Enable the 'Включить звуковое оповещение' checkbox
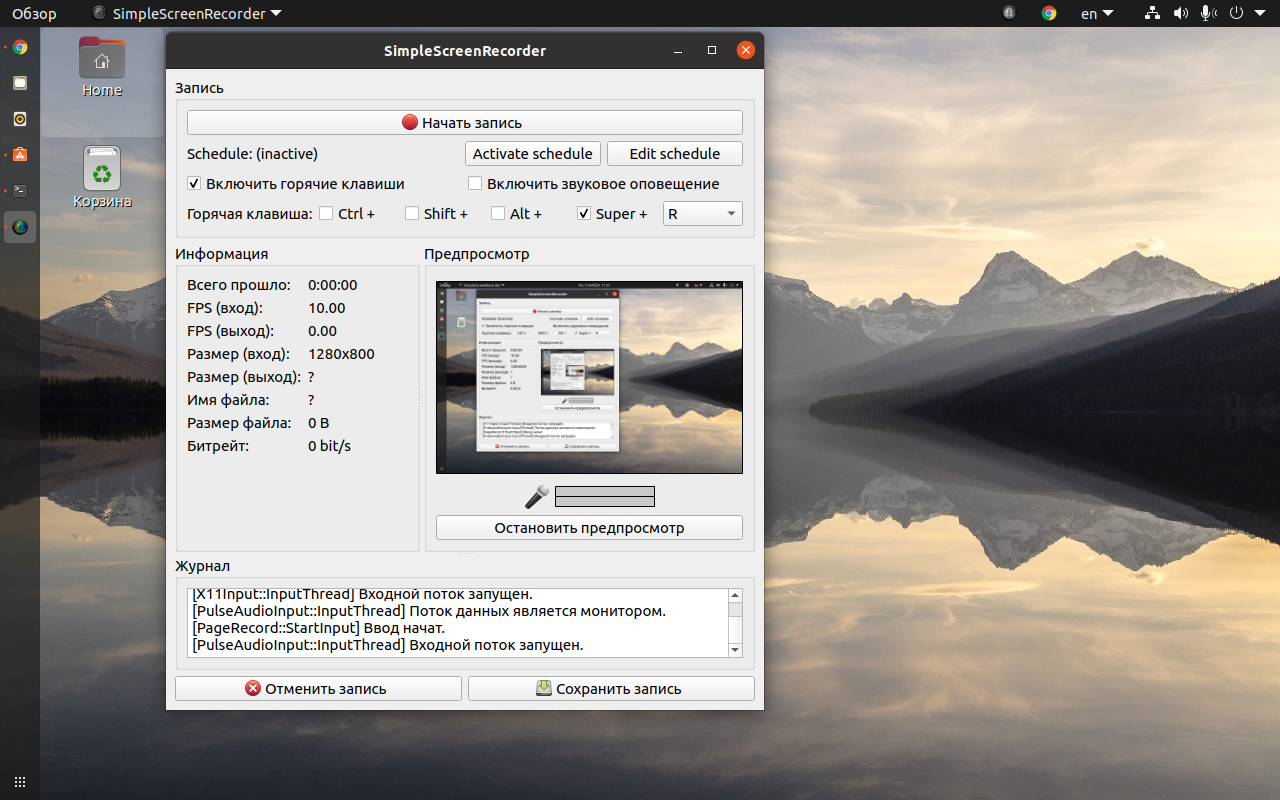 (476, 184)
